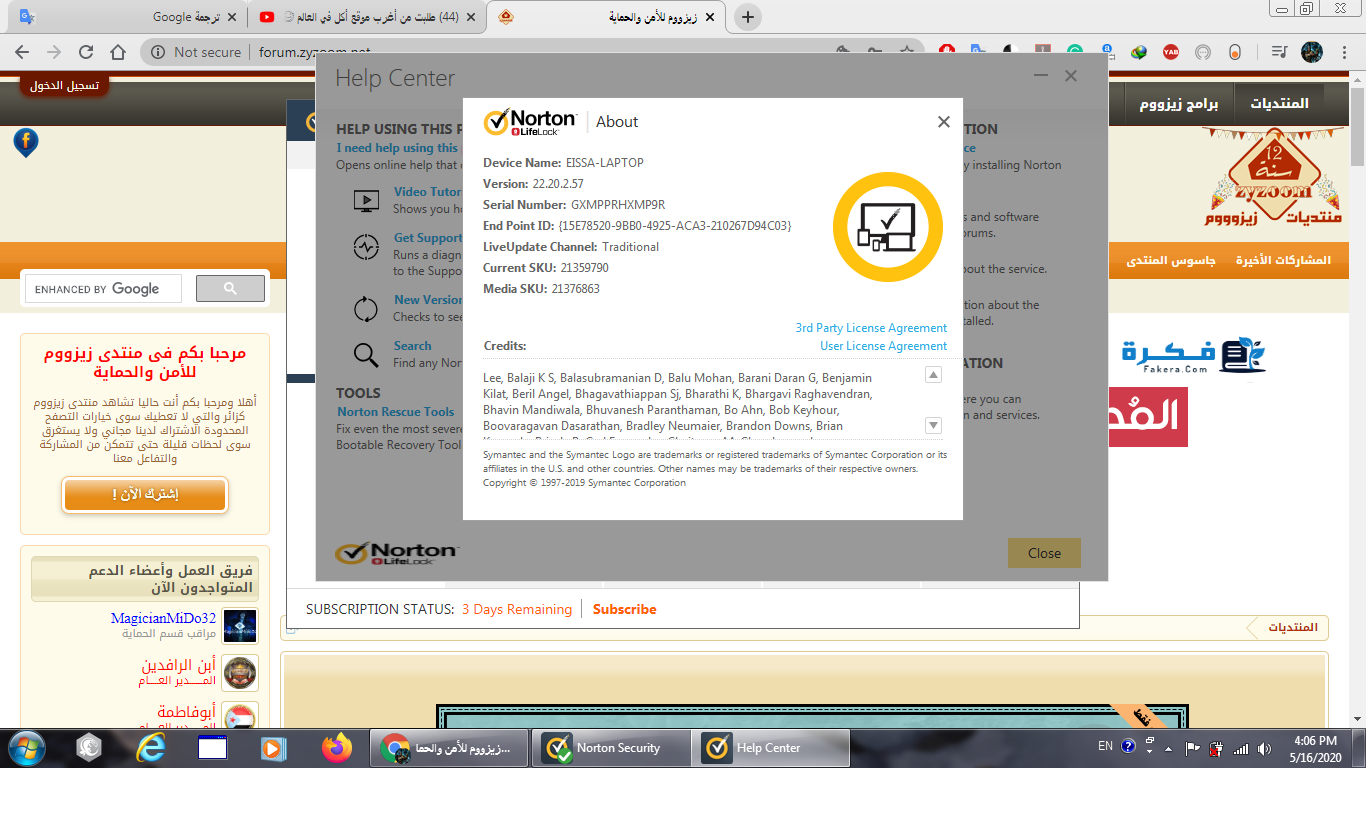Go to browser home page icon
Image resolution: width=1366 pixels, height=822 pixels.
click(x=118, y=52)
